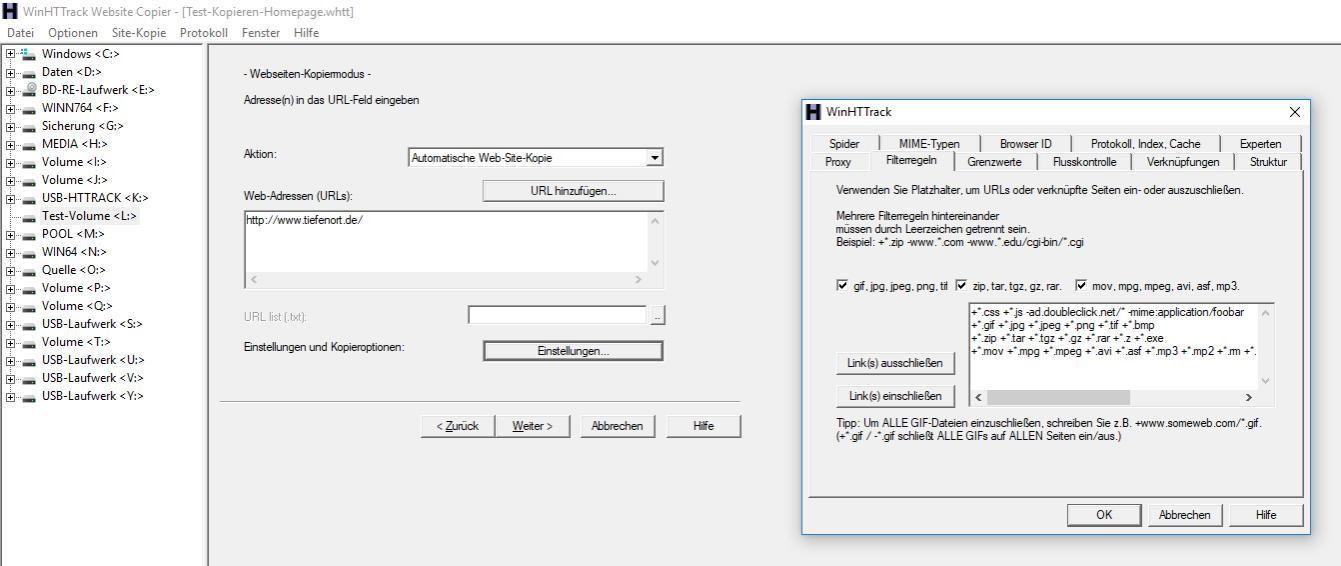Click the WinHTTrack main window title icon
Image resolution: width=1341 pixels, height=566 pixels.
coord(9,11)
